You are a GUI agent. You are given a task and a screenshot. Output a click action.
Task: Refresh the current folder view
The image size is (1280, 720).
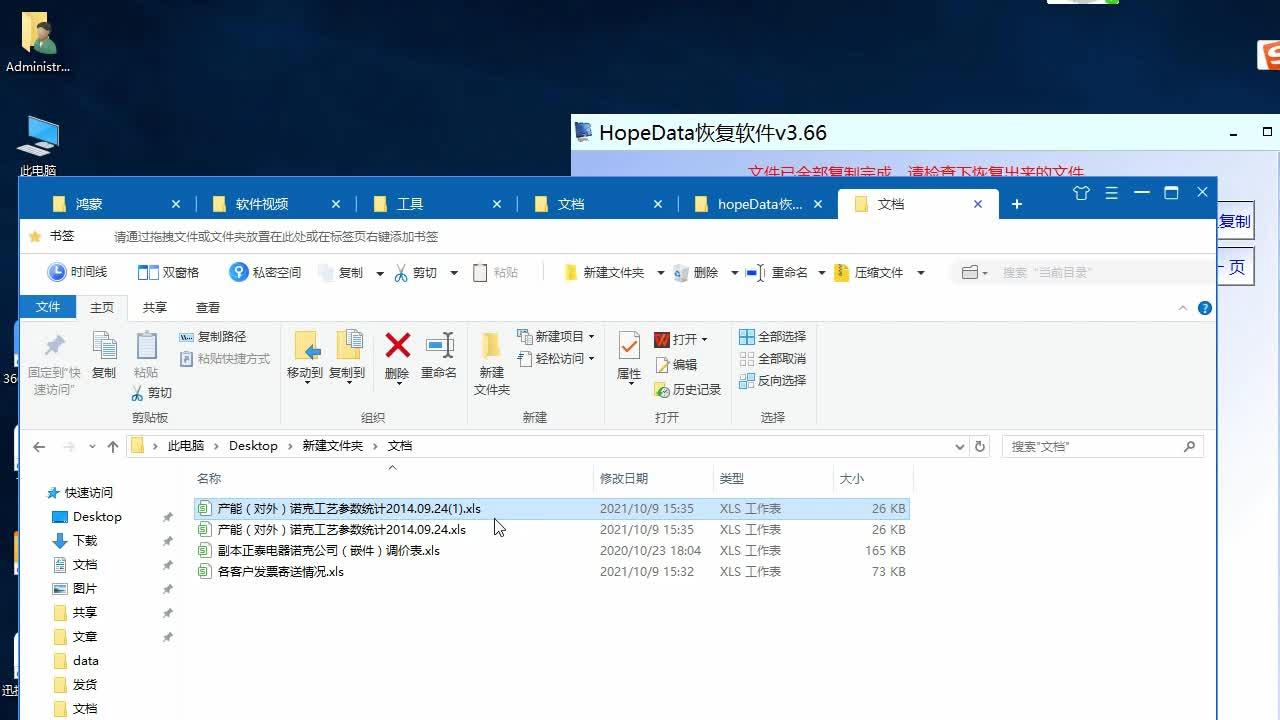click(x=980, y=446)
